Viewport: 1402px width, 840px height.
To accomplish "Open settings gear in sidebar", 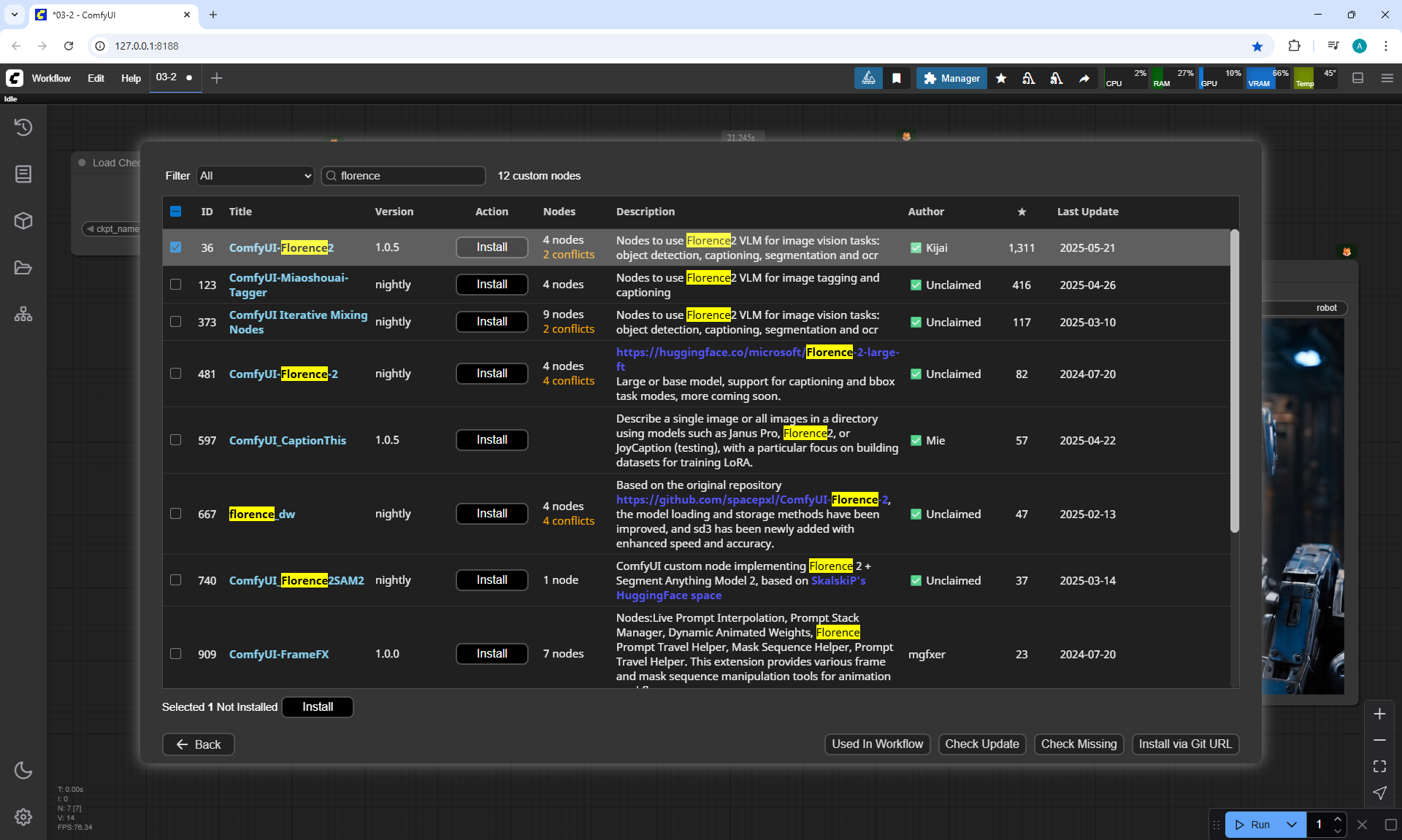I will (23, 817).
